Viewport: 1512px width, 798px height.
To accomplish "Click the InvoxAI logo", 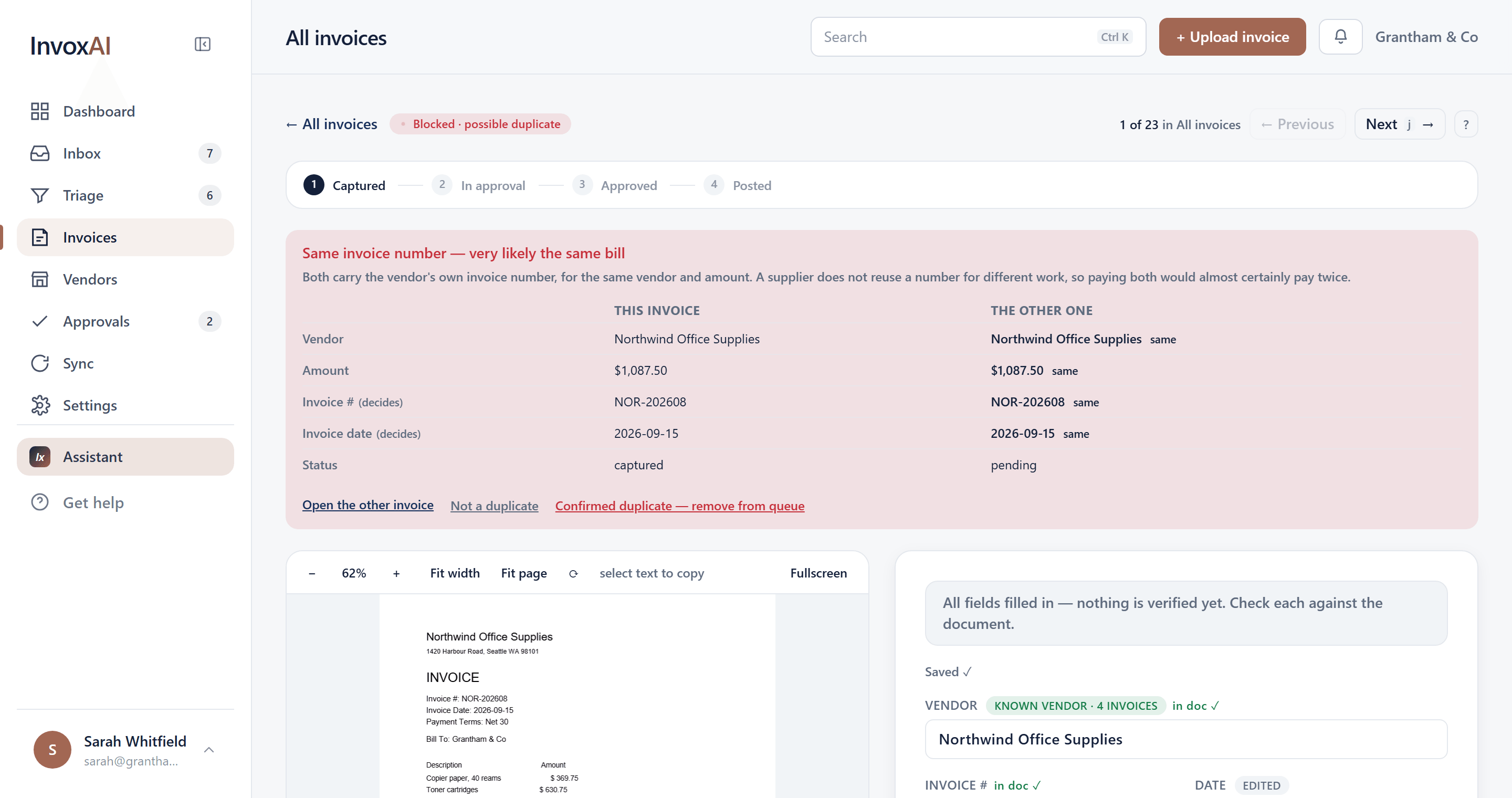I will point(70,46).
